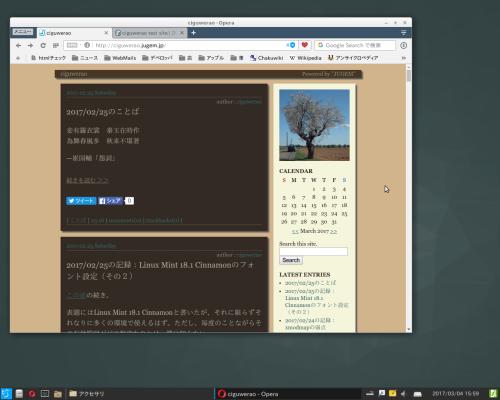This screenshot has height=400, width=500.
Task: Open the Linux Mint 18.1 Cinnamon post title
Action: tap(160, 270)
